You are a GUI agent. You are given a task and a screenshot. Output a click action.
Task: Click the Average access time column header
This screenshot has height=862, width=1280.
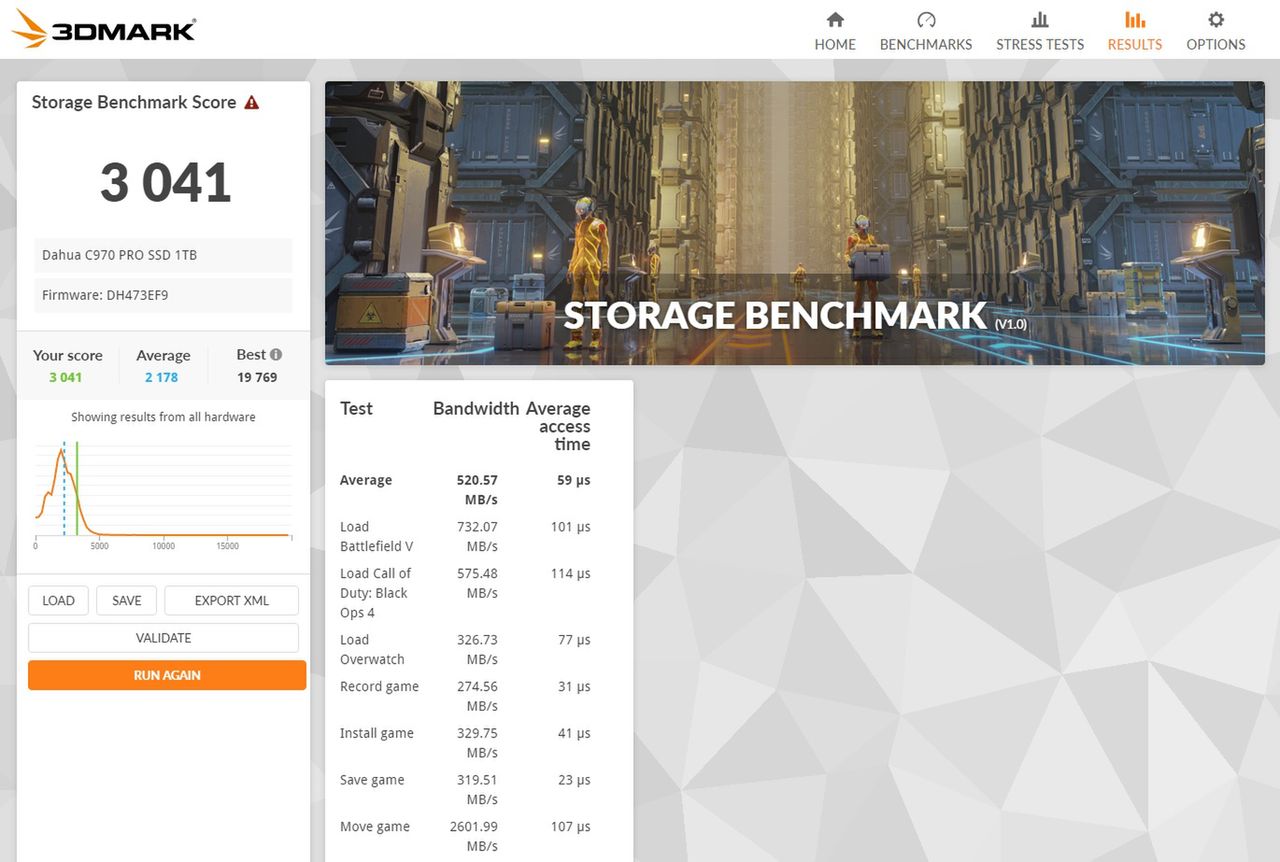click(558, 426)
